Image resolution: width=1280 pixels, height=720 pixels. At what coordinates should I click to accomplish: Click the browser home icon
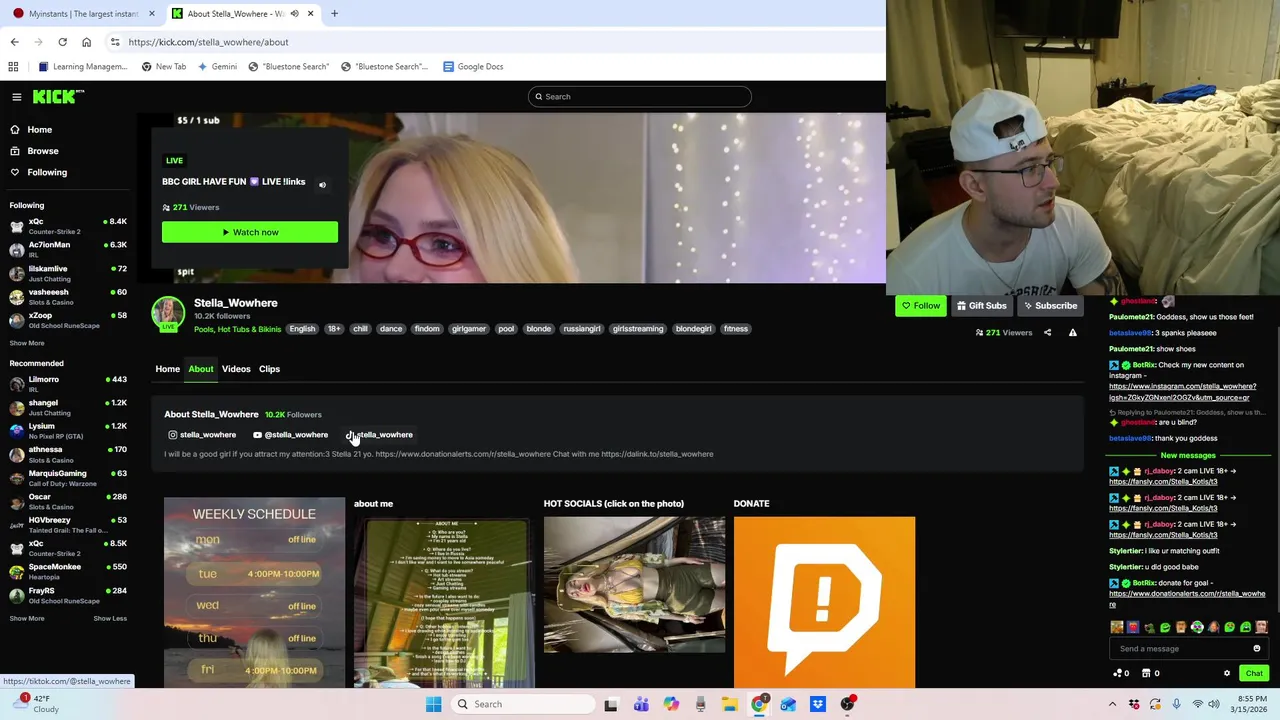tap(86, 42)
